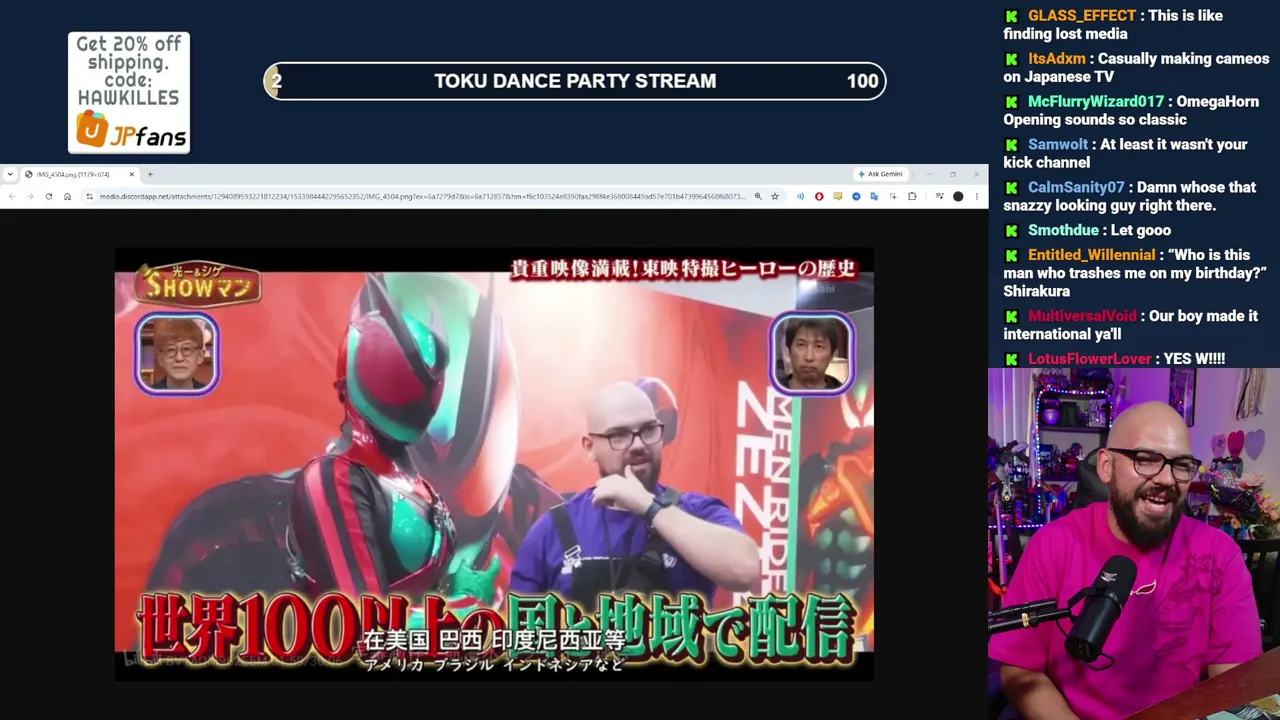1280x720 pixels.
Task: Open the blue sound-wave extension
Action: [800, 197]
